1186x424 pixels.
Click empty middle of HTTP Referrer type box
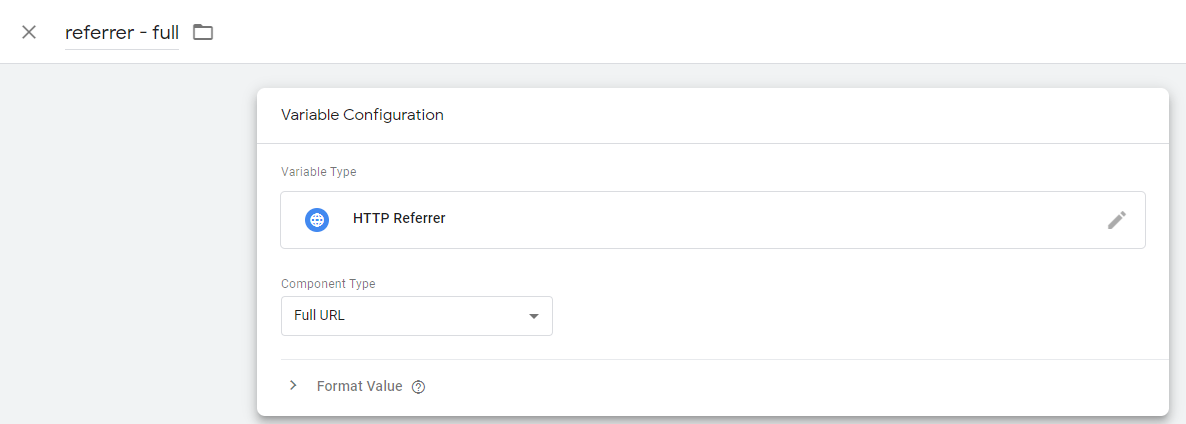click(750, 220)
